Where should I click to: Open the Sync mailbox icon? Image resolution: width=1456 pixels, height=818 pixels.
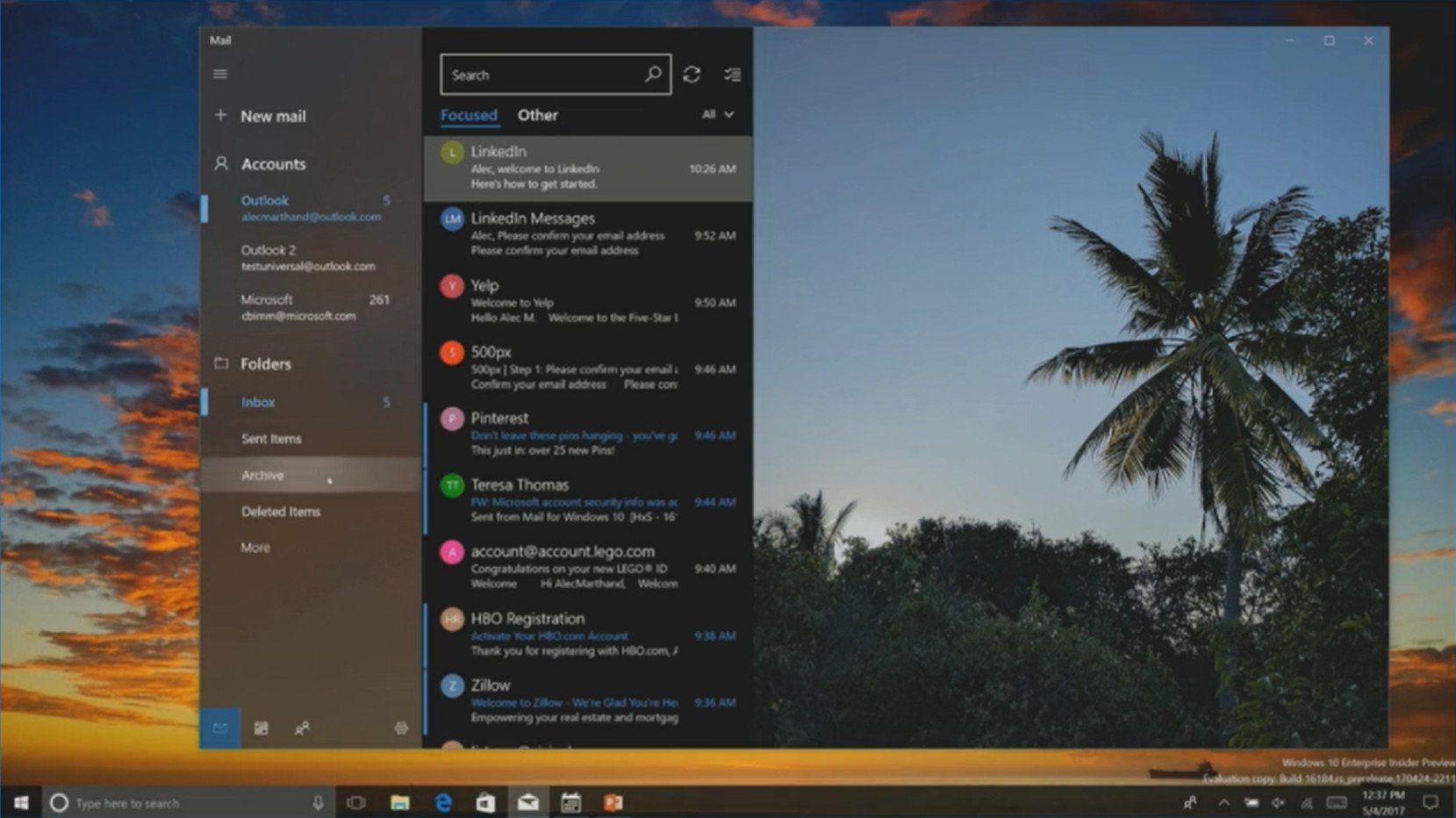(692, 74)
